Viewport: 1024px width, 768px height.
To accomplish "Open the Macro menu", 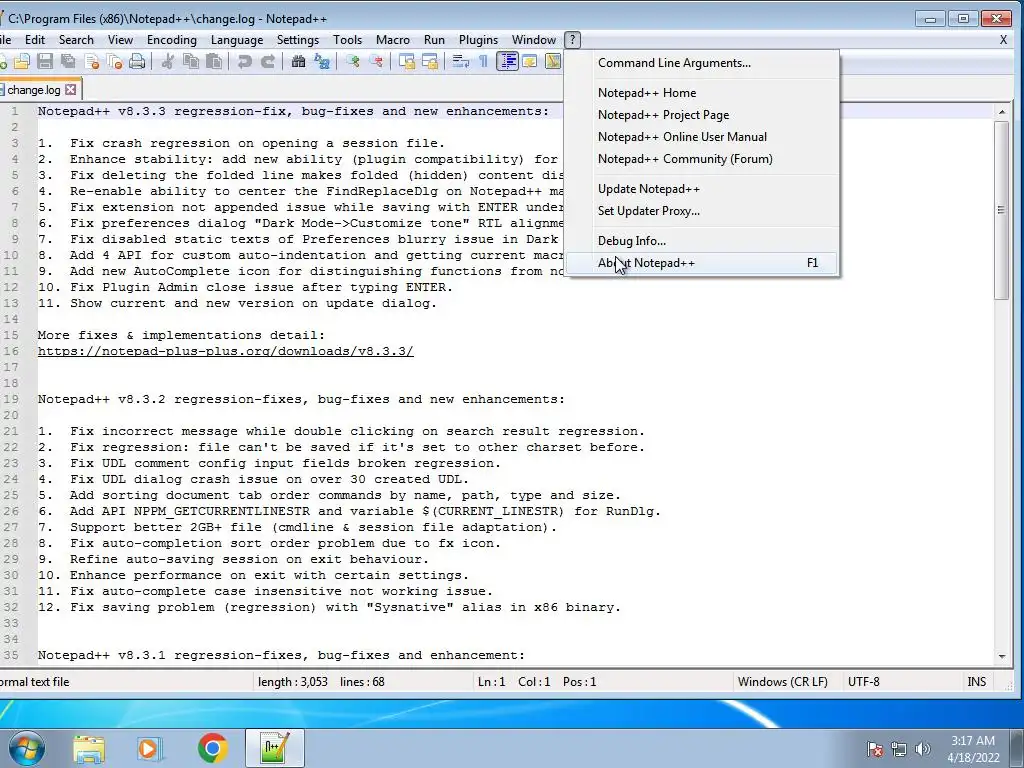I will pos(392,40).
